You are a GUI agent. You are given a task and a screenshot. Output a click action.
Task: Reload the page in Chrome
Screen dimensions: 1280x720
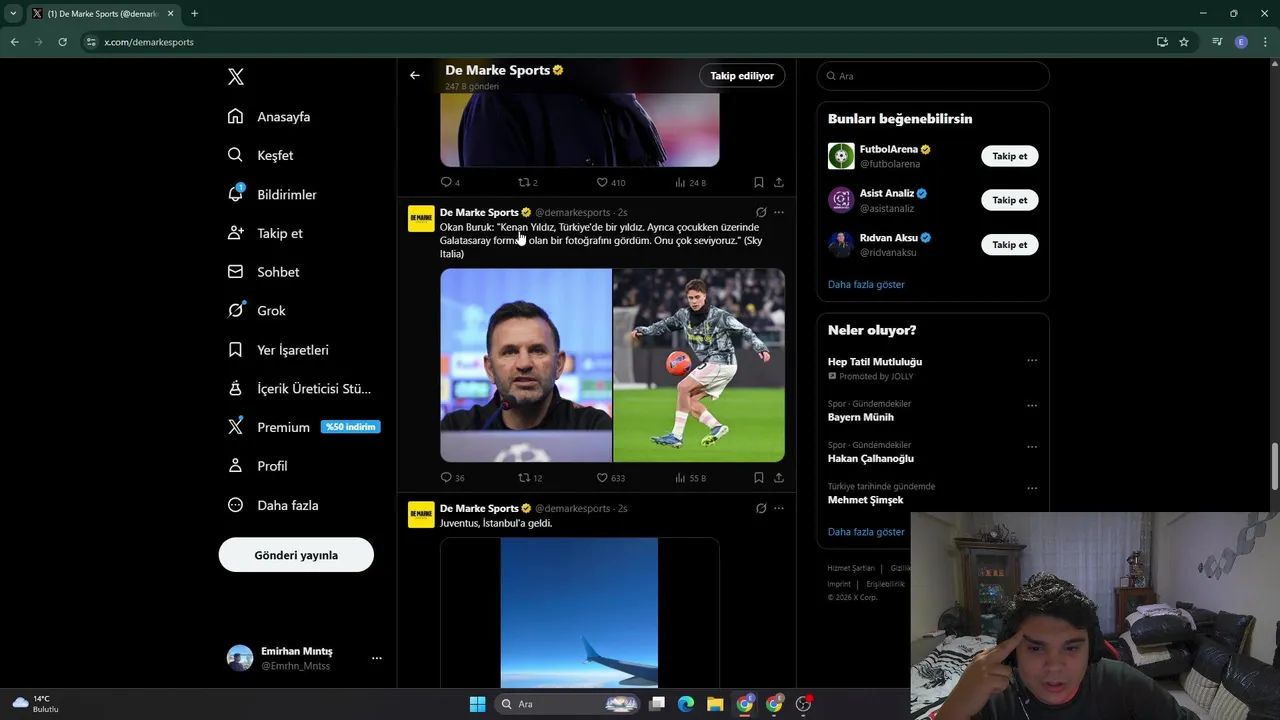pyautogui.click(x=62, y=42)
